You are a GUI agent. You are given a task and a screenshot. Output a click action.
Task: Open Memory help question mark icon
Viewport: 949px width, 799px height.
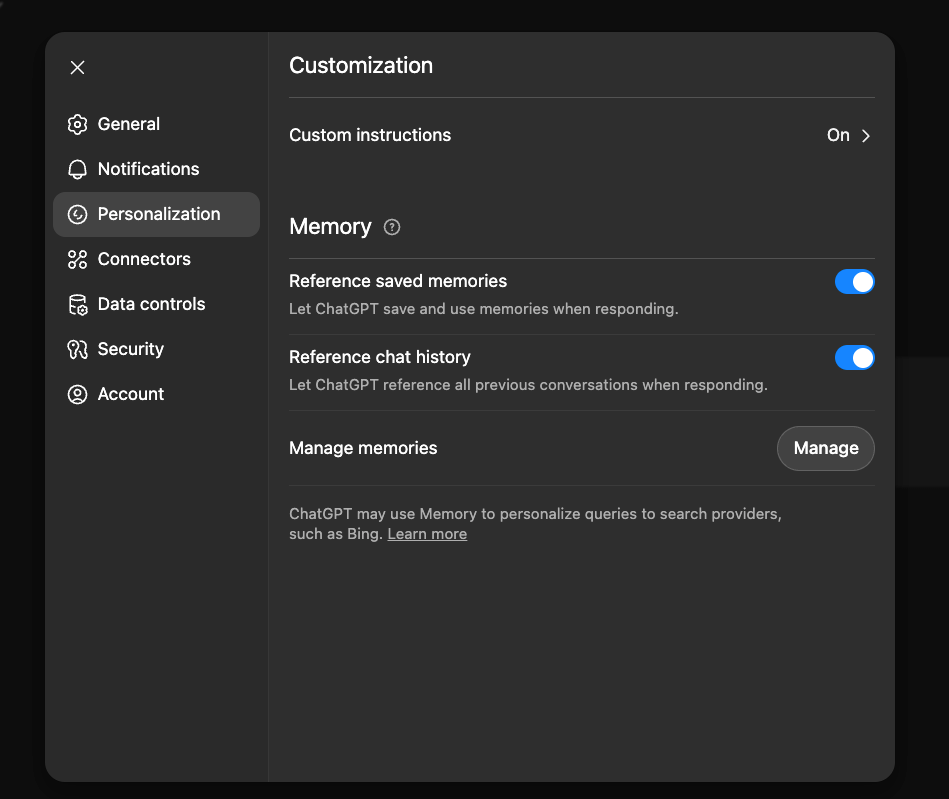(x=392, y=227)
